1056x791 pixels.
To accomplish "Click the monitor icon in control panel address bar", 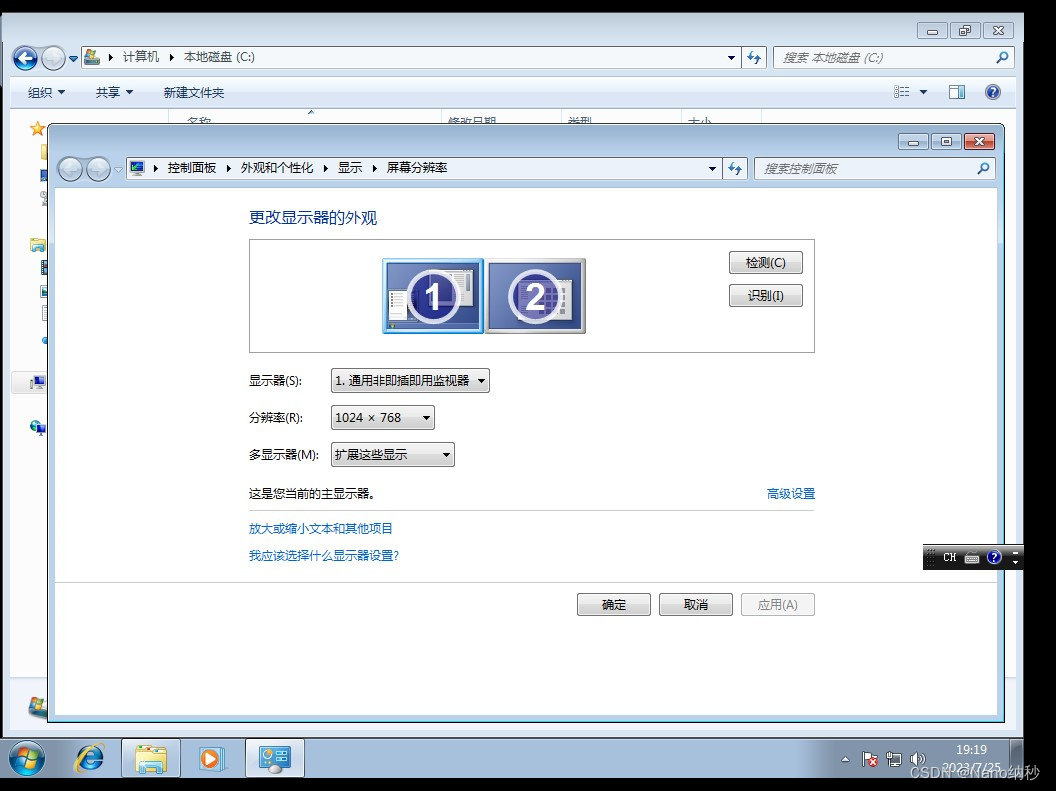I will click(x=137, y=168).
